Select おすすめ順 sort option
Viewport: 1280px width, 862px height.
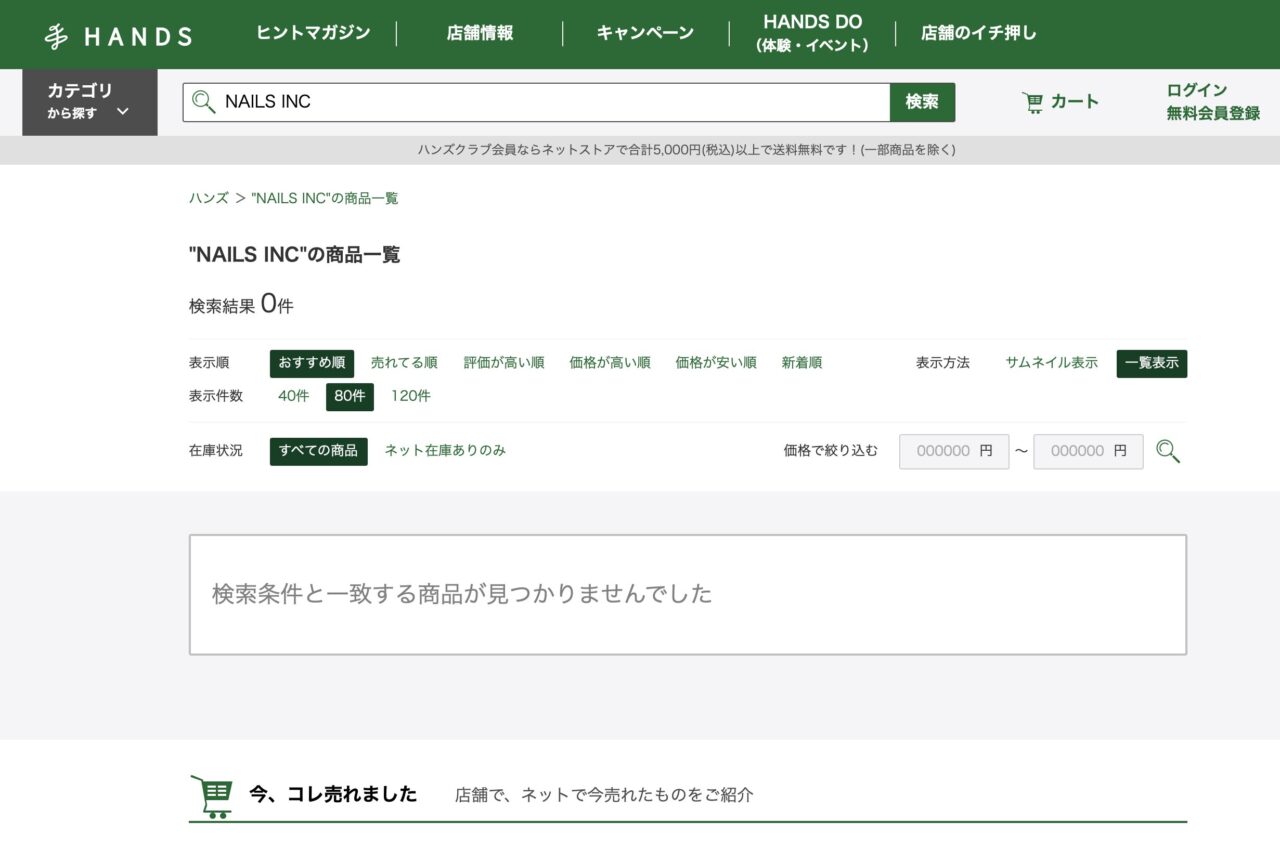(312, 363)
